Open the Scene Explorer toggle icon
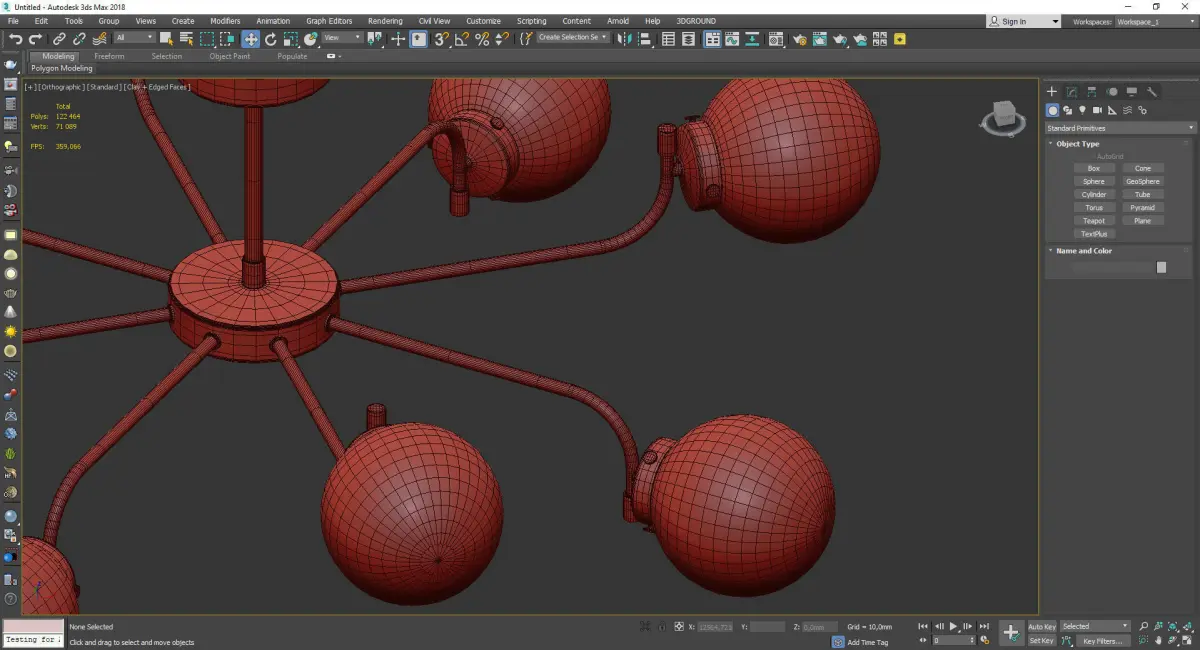This screenshot has height=650, width=1200. pos(669,39)
